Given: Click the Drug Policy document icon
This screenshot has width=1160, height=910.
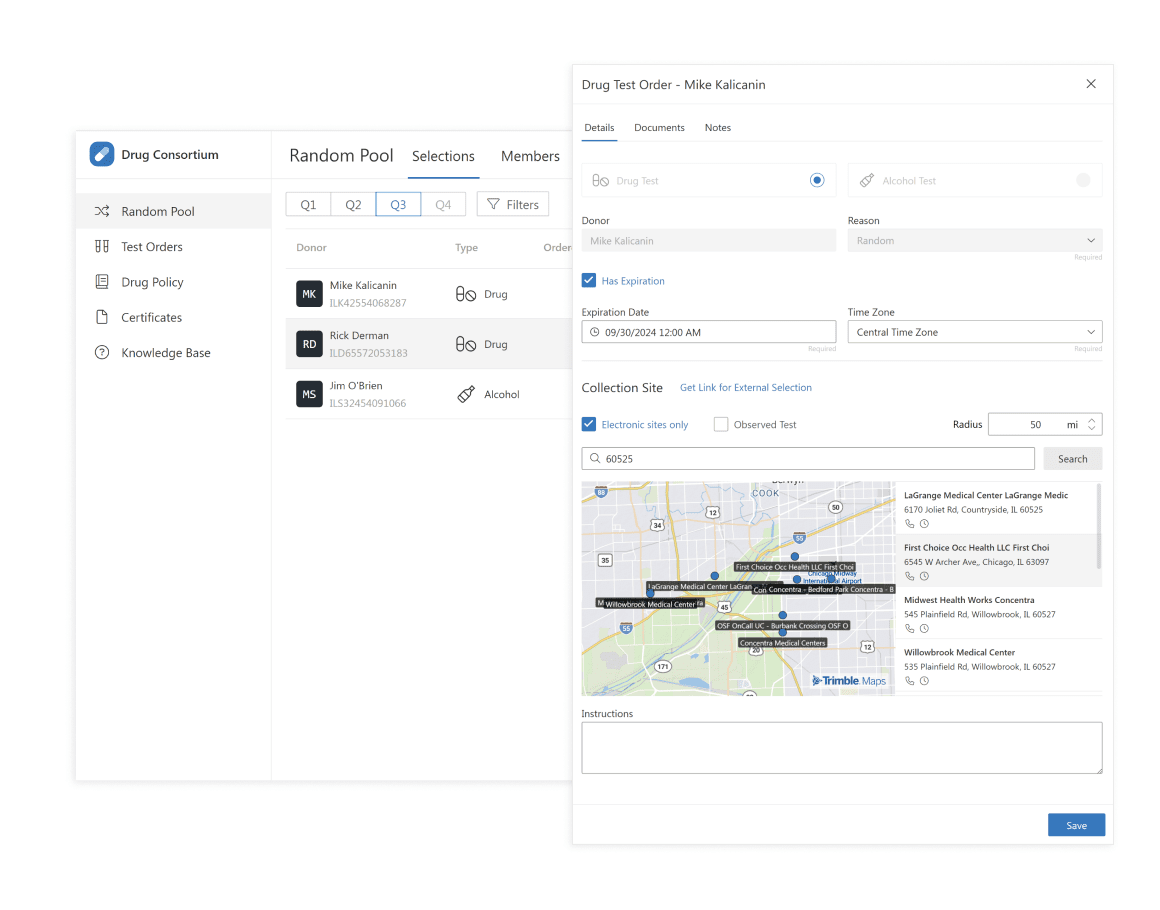Looking at the screenshot, I should 101,282.
